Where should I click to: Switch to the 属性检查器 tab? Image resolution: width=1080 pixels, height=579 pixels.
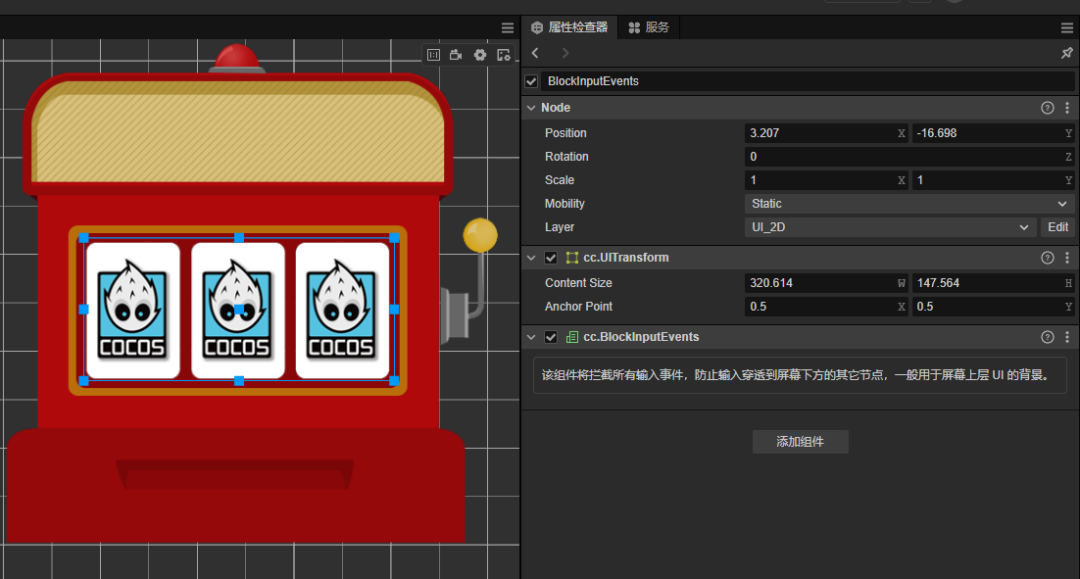pos(570,28)
